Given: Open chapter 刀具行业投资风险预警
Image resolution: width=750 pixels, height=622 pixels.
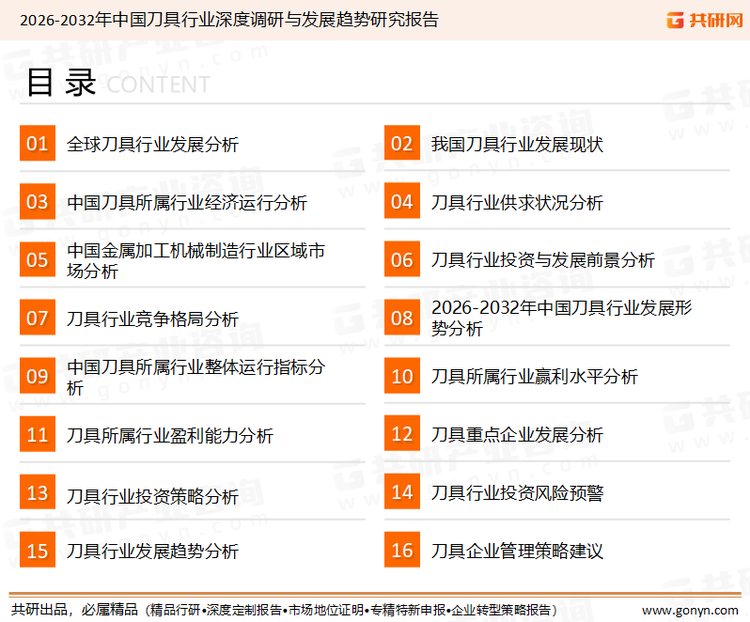Looking at the screenshot, I should tap(517, 493).
